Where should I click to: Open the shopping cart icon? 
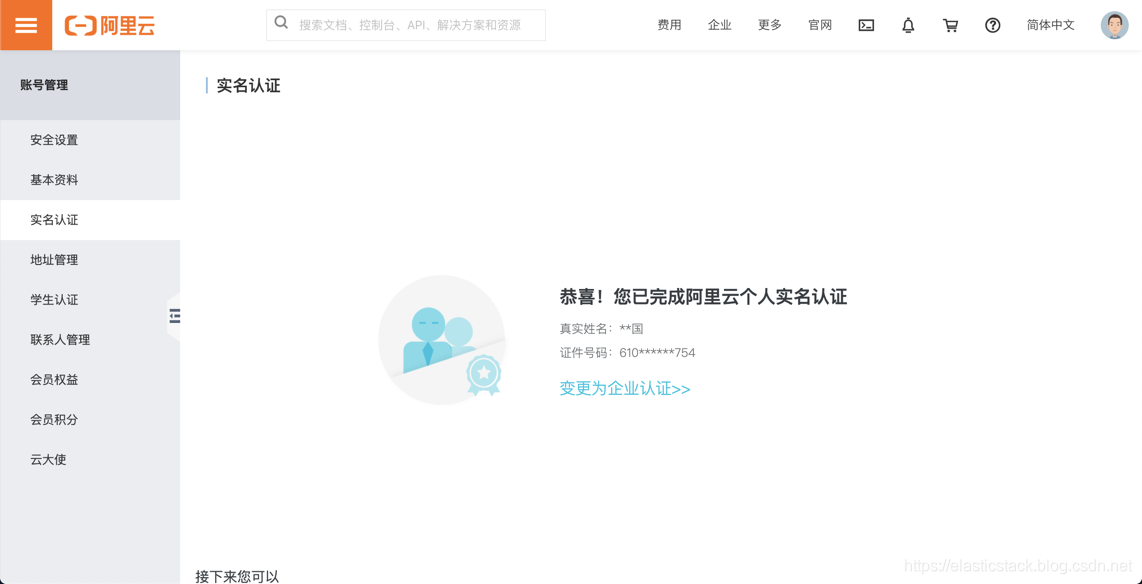coord(950,25)
